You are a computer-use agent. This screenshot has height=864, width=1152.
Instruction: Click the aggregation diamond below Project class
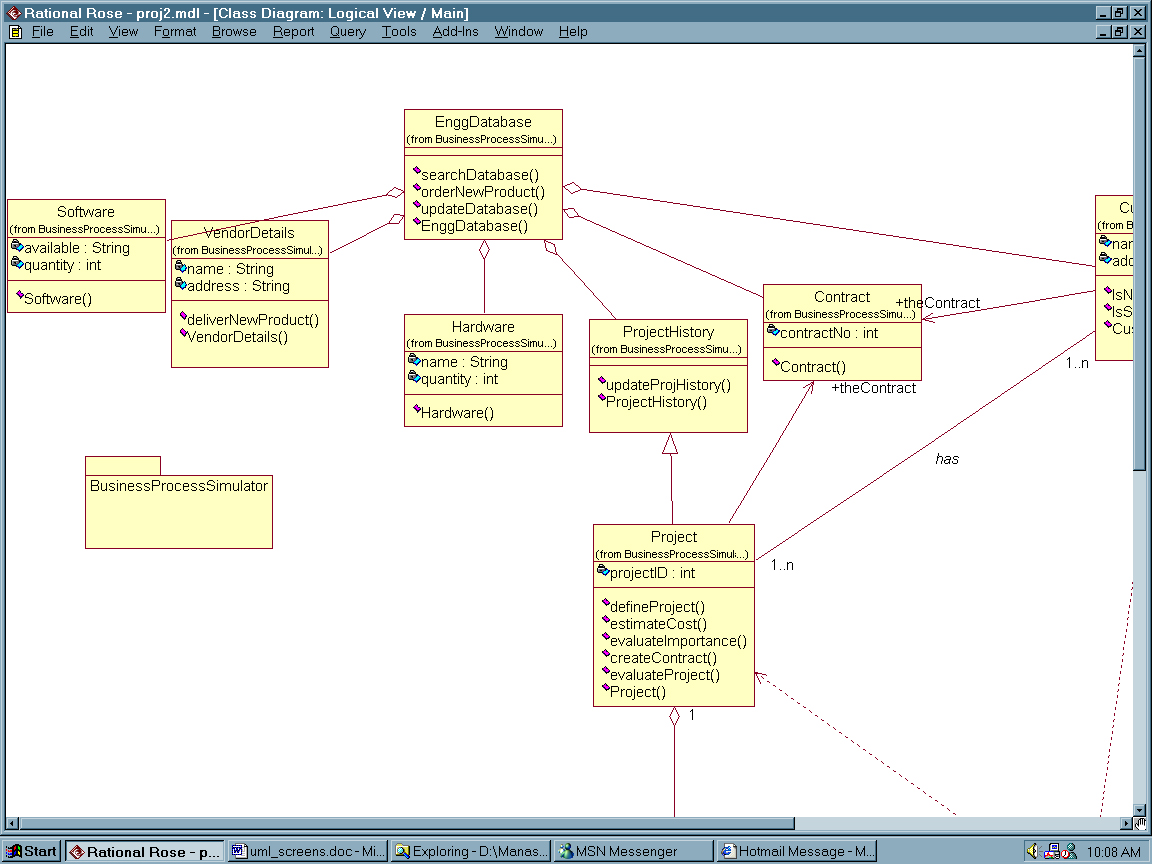click(674, 717)
